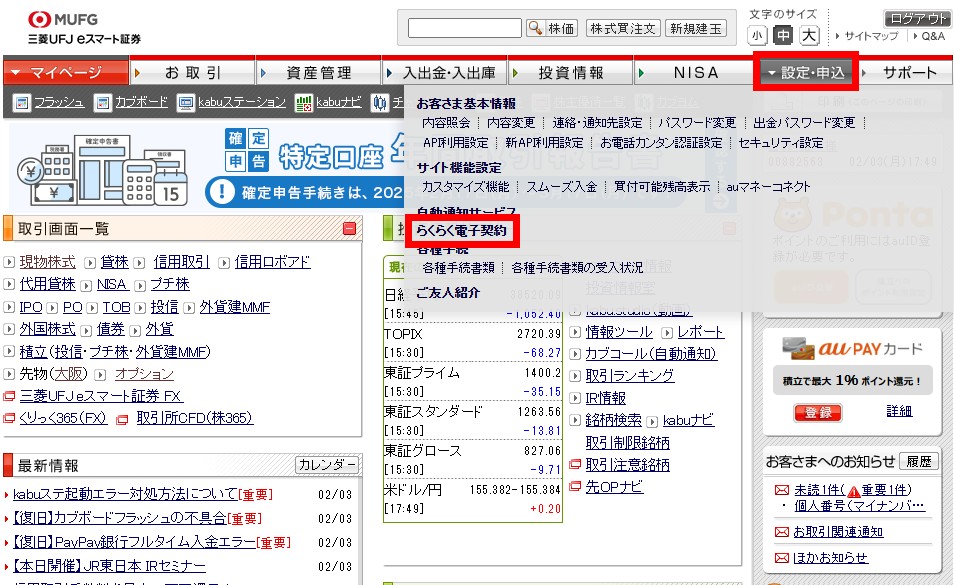Select 各種手続書類 menu item
The image size is (954, 585).
(x=459, y=268)
